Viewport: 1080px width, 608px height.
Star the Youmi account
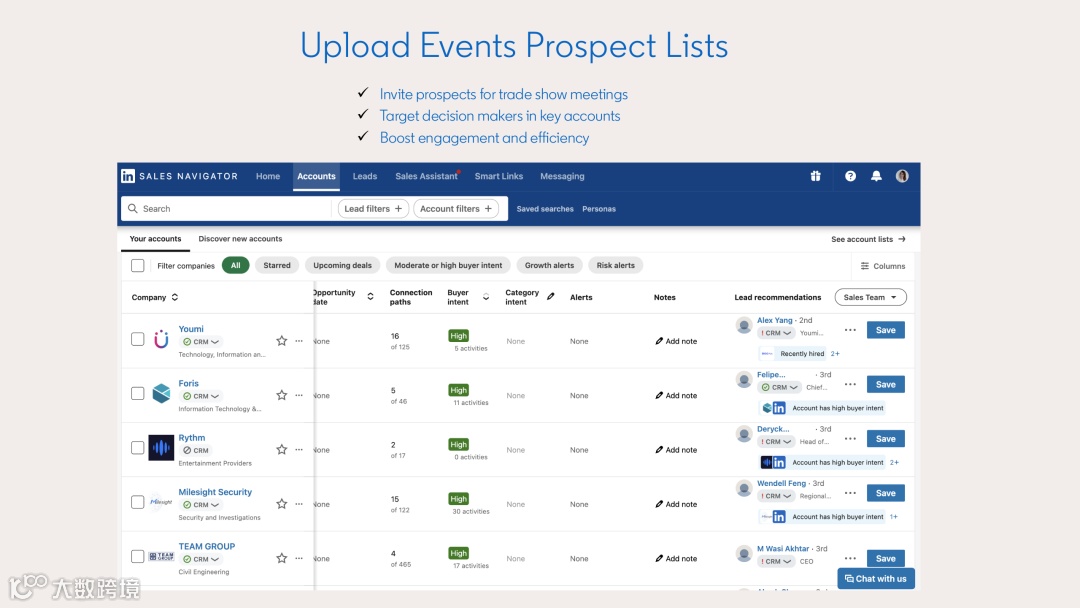[282, 341]
